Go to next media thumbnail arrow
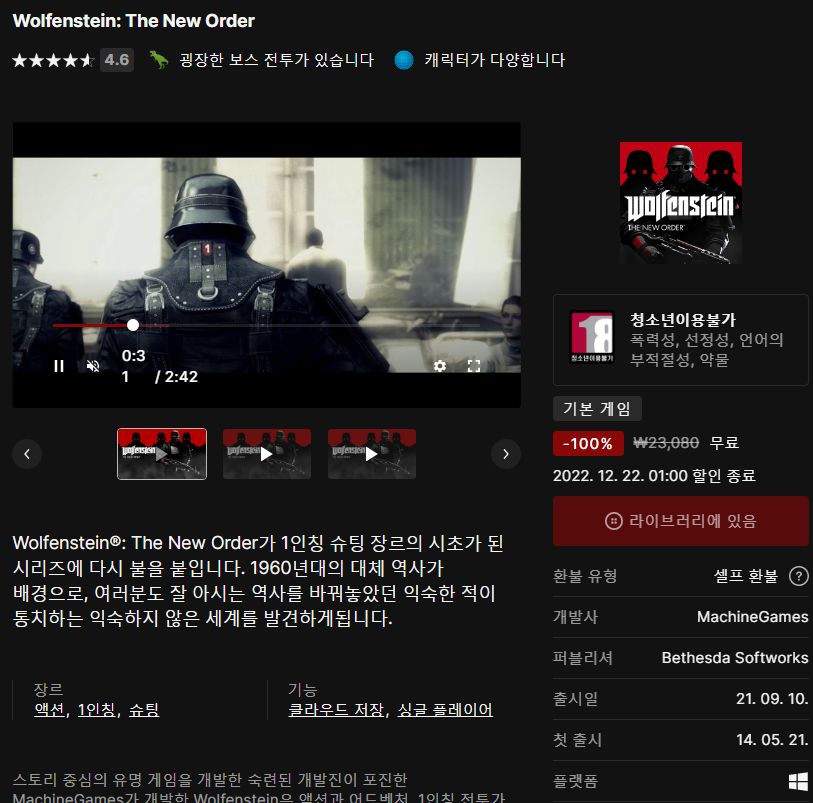This screenshot has height=803, width=813. pos(506,454)
